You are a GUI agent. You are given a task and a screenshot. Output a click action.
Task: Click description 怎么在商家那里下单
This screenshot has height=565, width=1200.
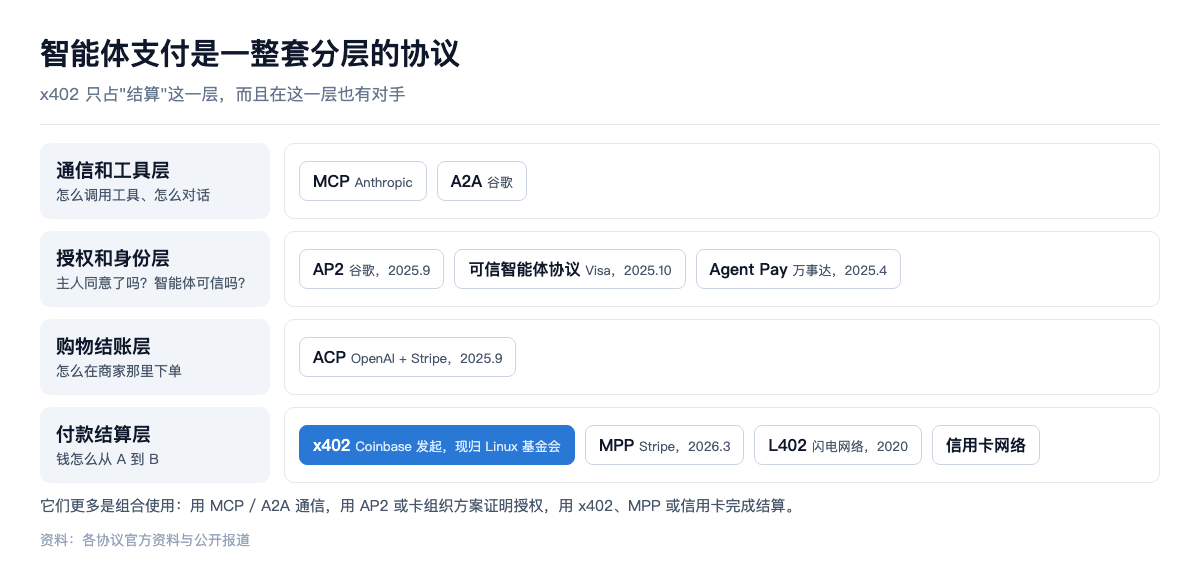119,371
